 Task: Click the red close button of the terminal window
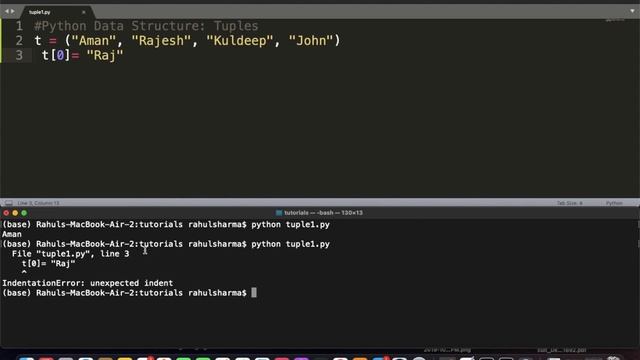(6, 213)
